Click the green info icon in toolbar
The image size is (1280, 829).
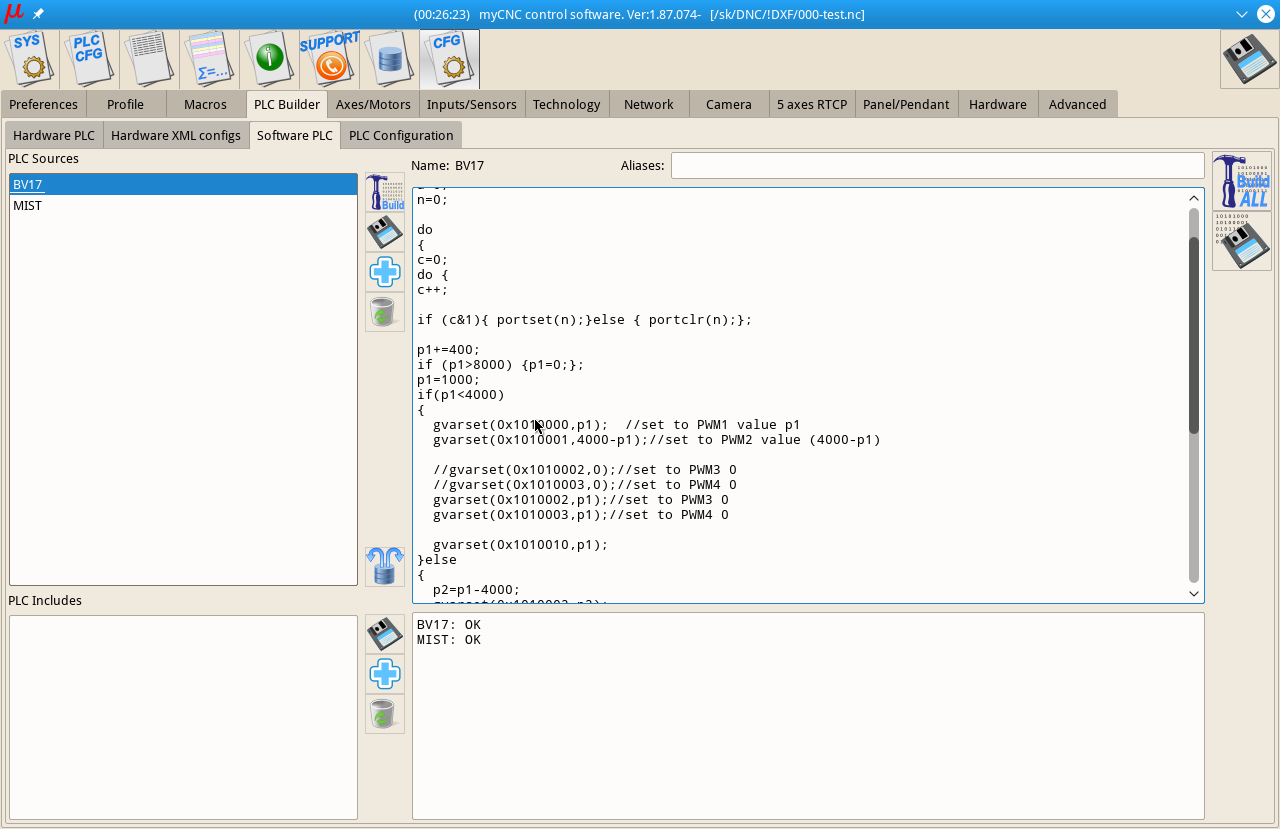pos(270,59)
